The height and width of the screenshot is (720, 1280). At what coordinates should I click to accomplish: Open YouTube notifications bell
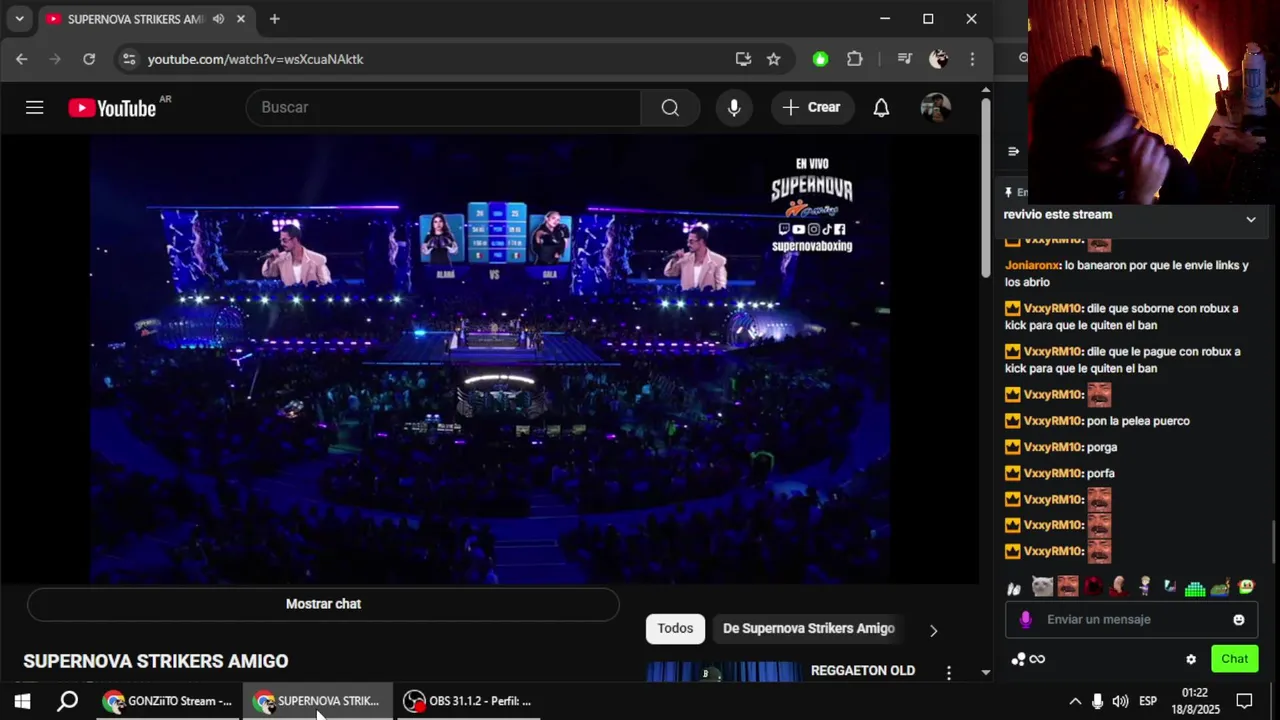881,107
